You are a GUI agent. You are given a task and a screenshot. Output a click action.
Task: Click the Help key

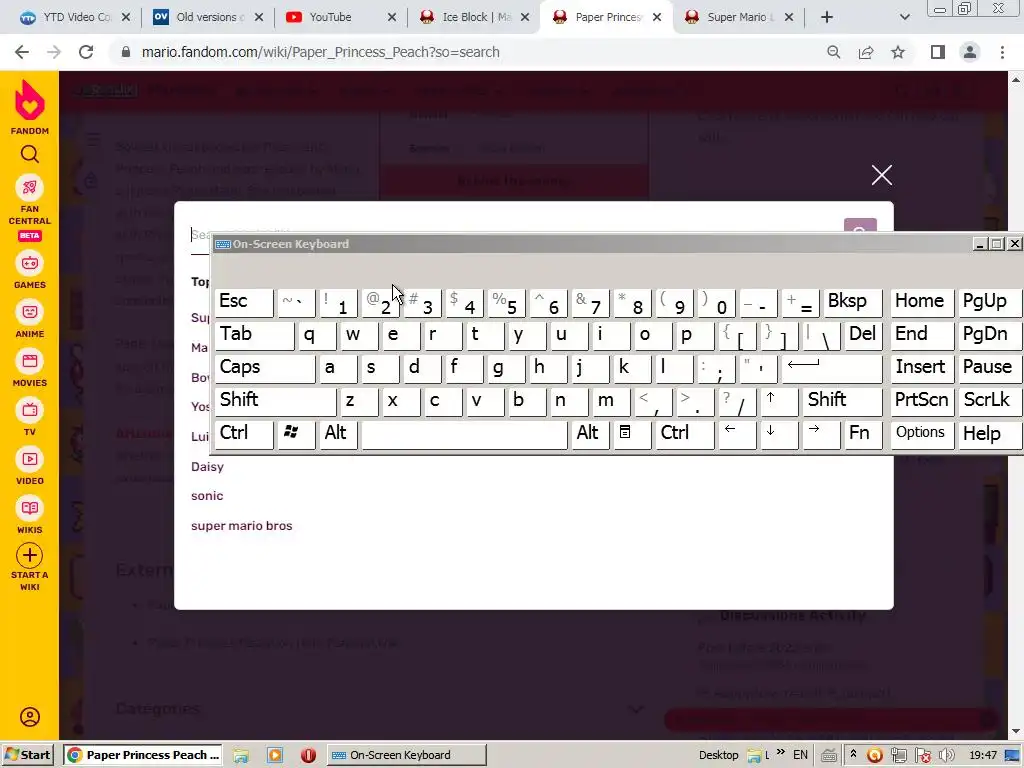click(989, 434)
